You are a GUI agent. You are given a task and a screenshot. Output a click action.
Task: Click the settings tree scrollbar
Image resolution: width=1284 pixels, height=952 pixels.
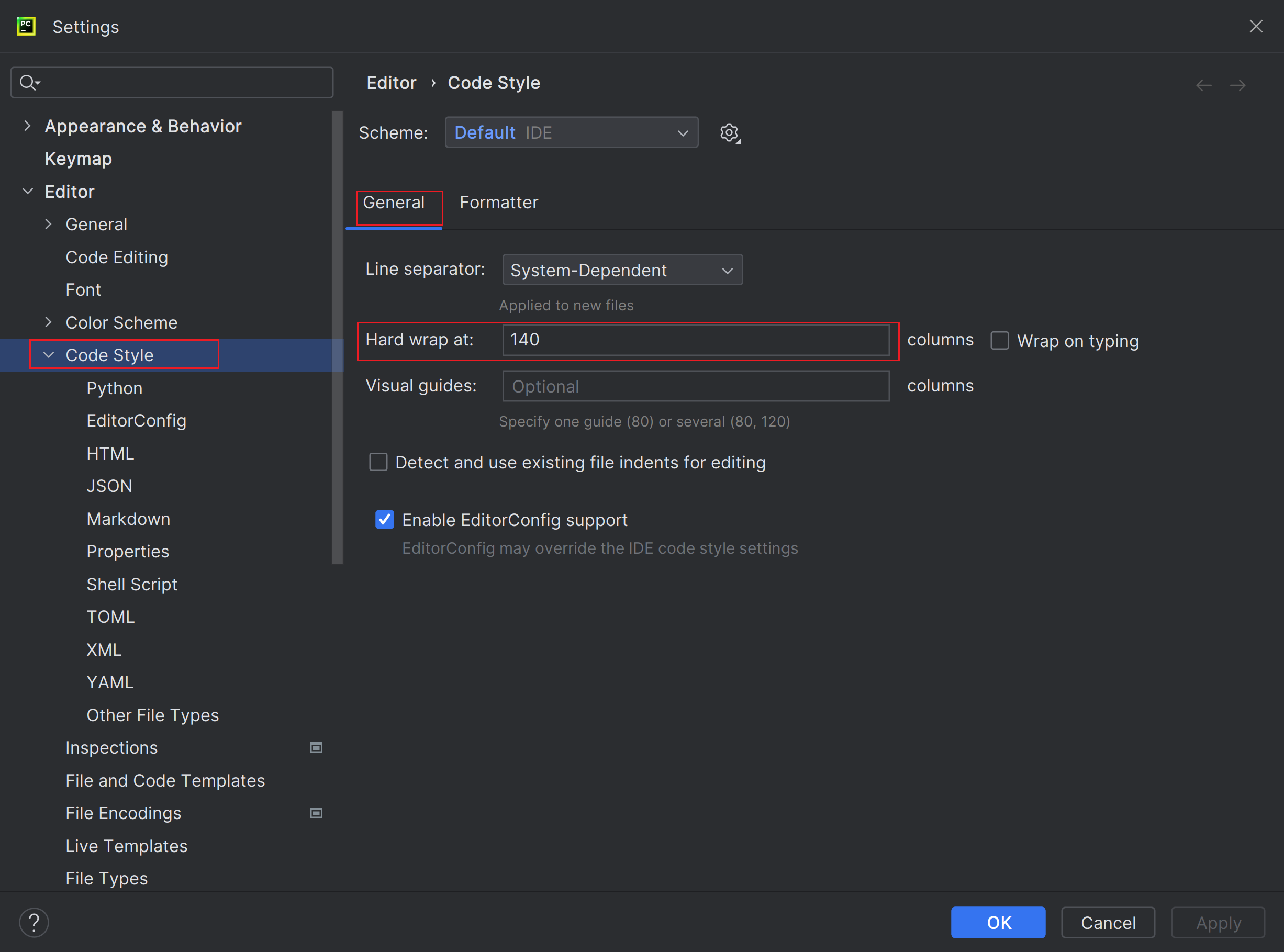[337, 337]
